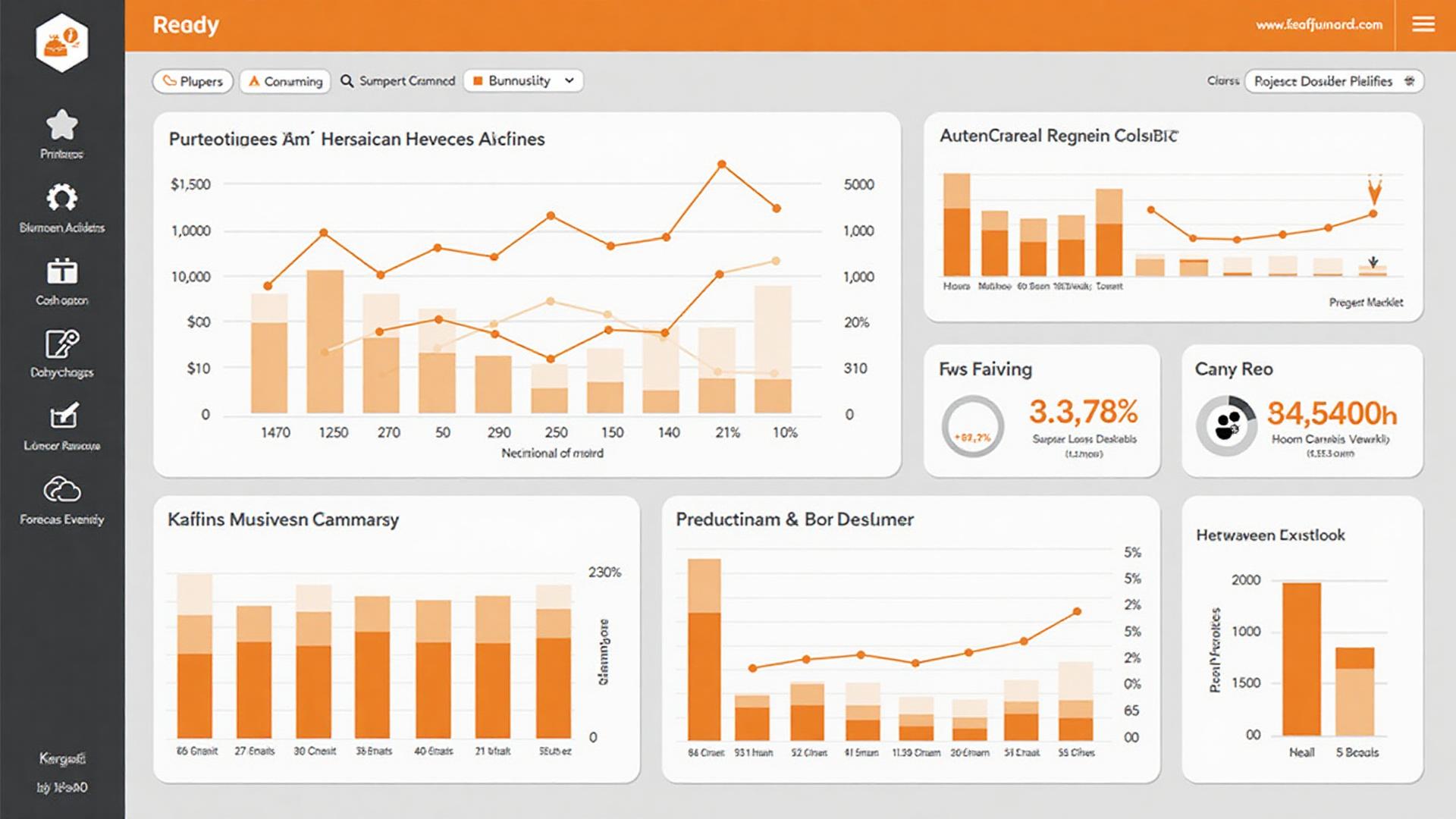Click the Cany Reo donut chart avatar

point(1226,425)
